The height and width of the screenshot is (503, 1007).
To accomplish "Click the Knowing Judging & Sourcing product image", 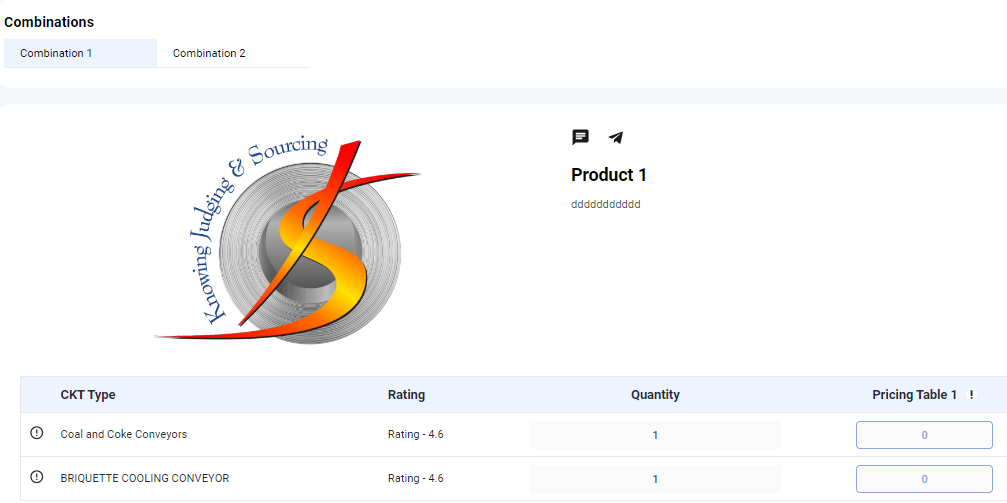I will pyautogui.click(x=288, y=240).
